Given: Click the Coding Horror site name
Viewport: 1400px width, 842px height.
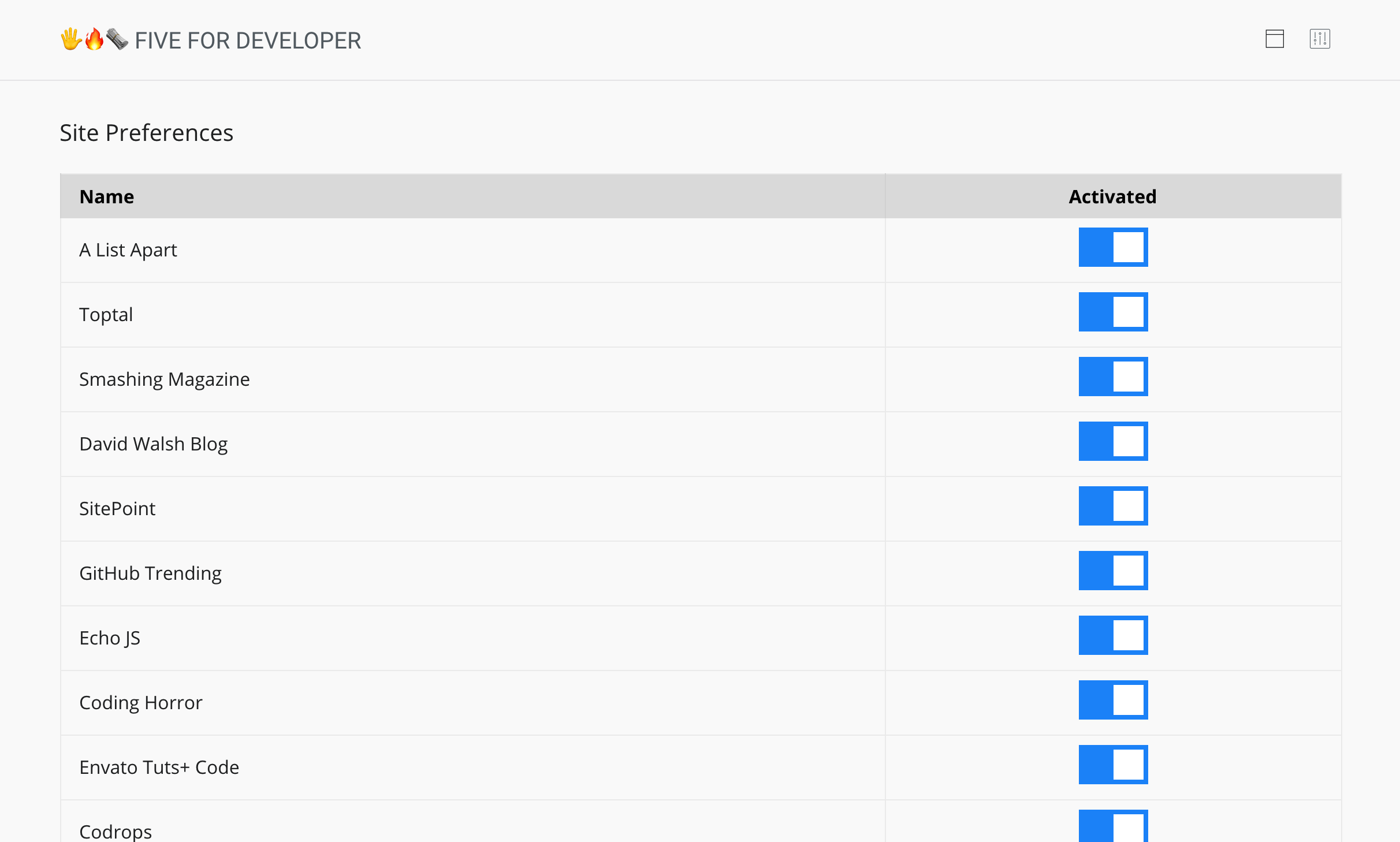Looking at the screenshot, I should [x=140, y=702].
